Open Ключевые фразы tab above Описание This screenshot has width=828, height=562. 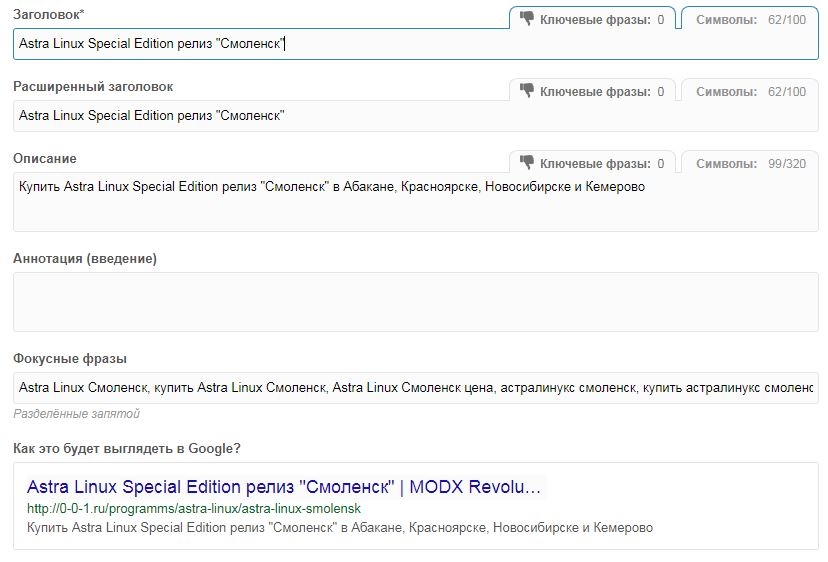592,163
